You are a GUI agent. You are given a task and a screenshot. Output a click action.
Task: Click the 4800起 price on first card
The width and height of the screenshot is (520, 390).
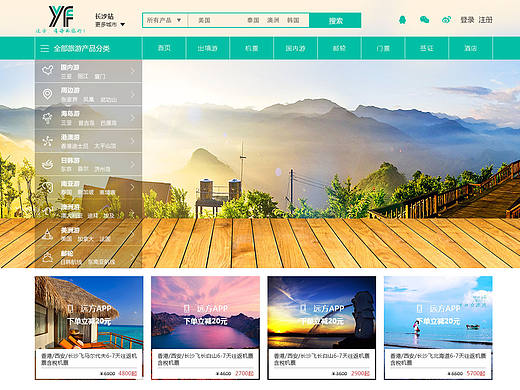tap(128, 373)
